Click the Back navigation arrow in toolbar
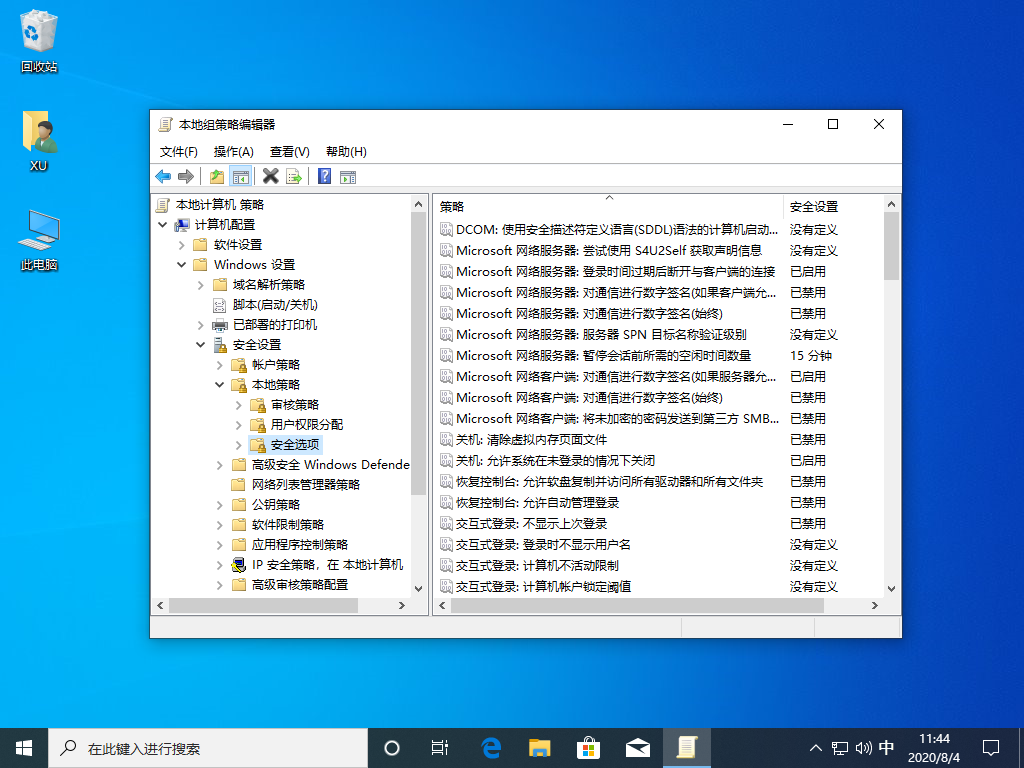The height and width of the screenshot is (768, 1024). (163, 176)
